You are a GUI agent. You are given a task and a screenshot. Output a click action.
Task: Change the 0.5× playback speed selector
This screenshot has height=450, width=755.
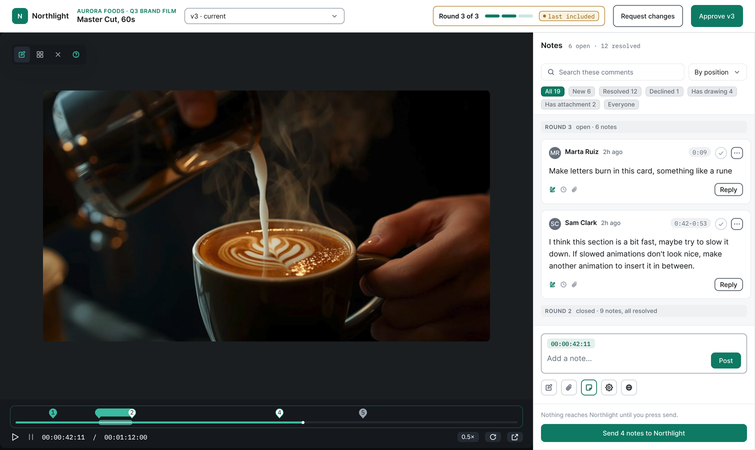click(x=468, y=437)
